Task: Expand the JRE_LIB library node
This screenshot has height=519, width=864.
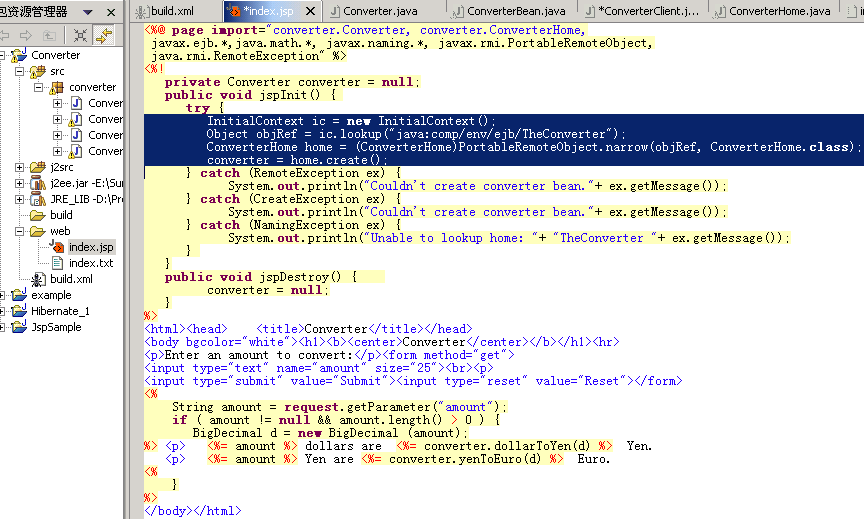Action: click(x=19, y=199)
